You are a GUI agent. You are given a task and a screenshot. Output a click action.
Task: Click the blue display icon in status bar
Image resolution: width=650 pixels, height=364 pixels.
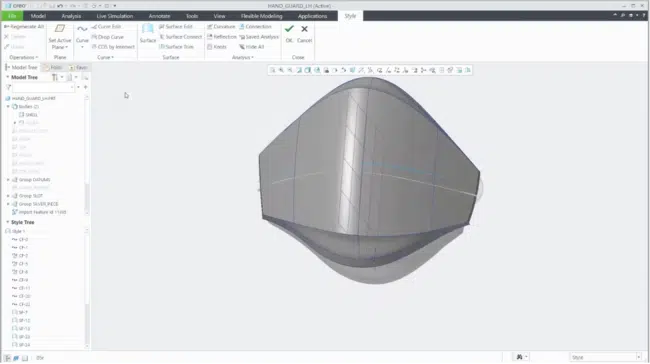(16, 358)
